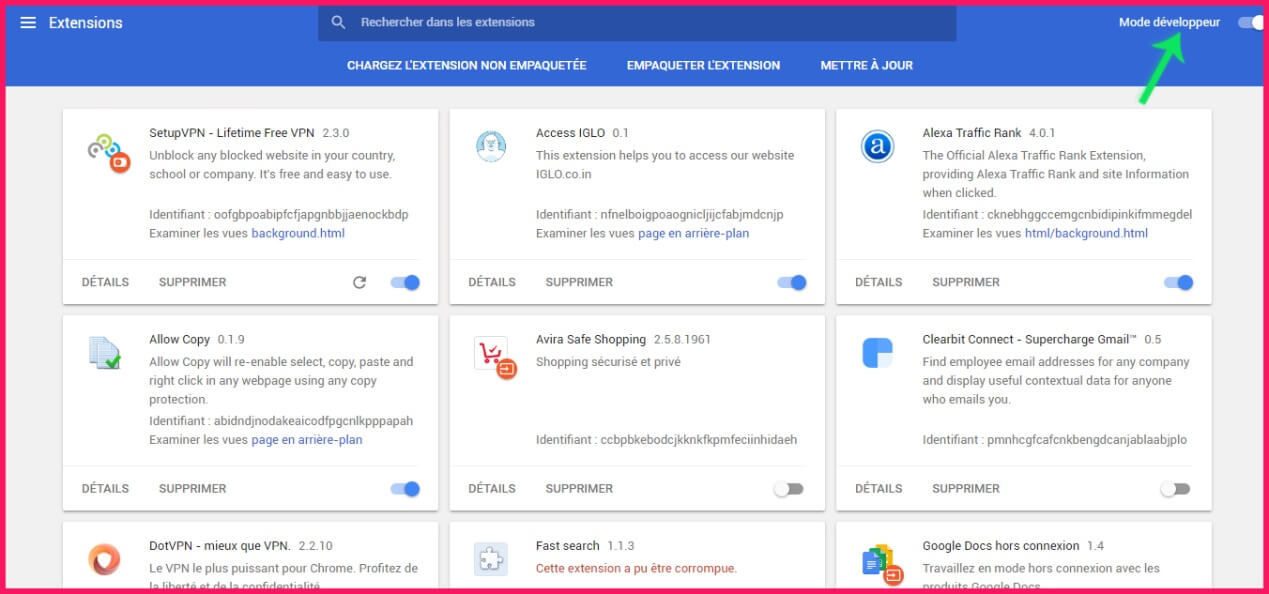Click Supprimer for Access IGLO
The height and width of the screenshot is (594, 1269).
pos(579,282)
